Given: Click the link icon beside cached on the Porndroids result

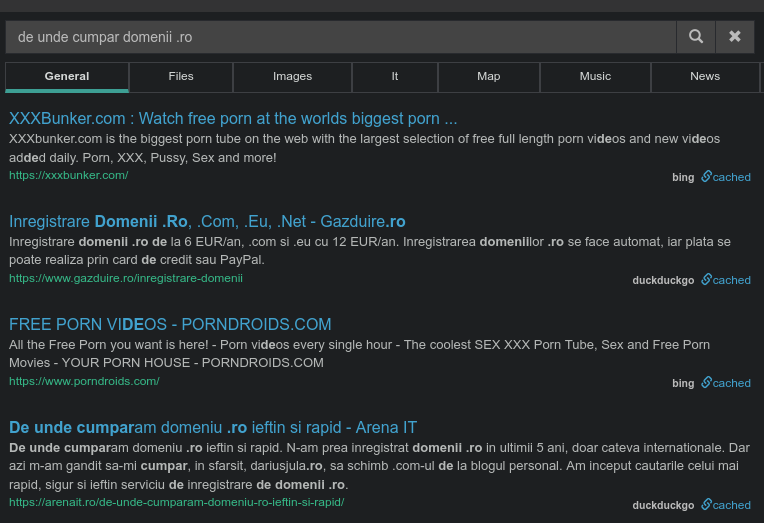Looking at the screenshot, I should coord(706,383).
